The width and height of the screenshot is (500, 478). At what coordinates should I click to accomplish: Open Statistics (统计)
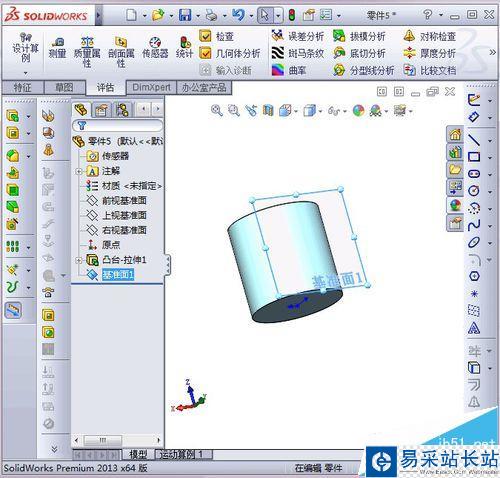point(184,48)
